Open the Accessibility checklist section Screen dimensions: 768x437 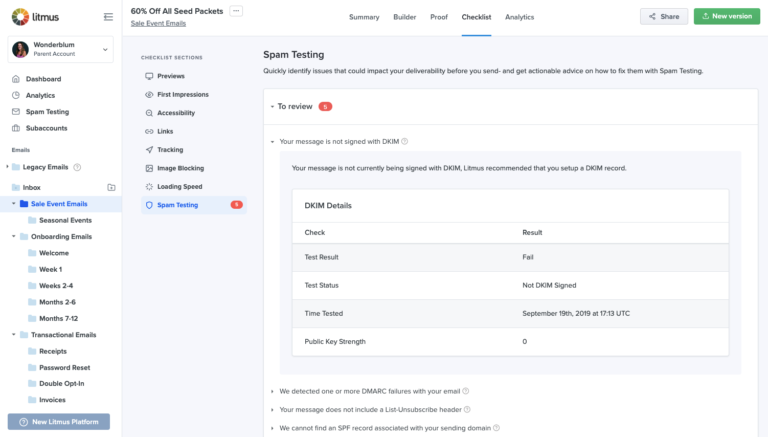click(176, 113)
